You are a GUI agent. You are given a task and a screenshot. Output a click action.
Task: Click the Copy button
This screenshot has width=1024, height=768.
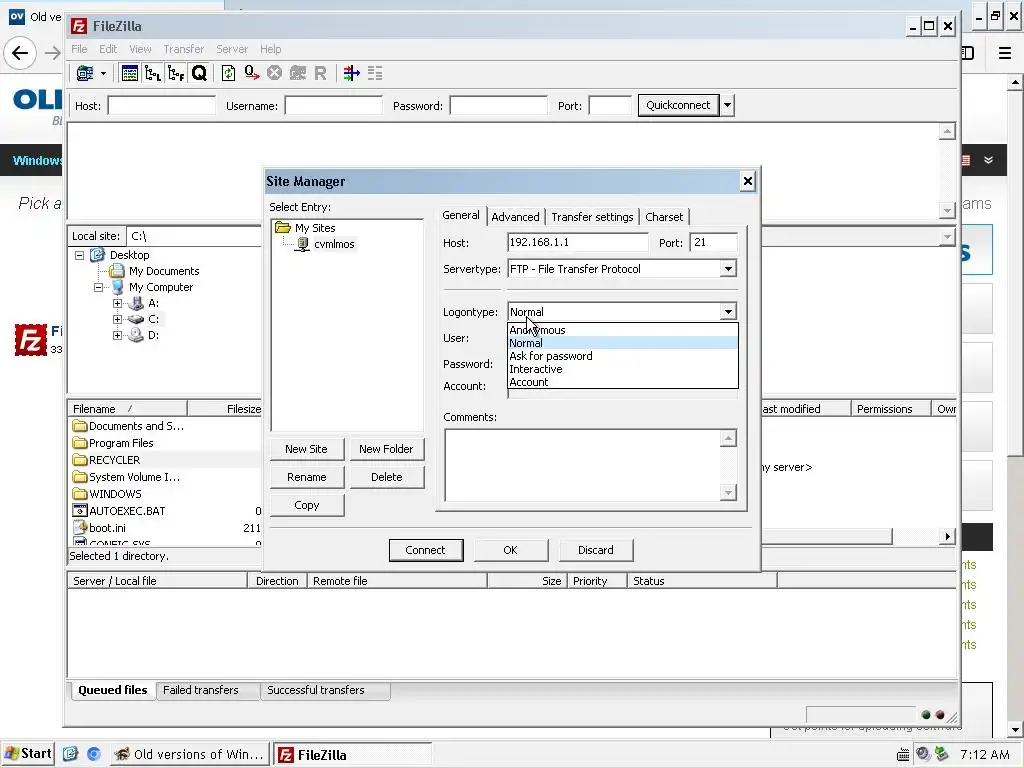point(306,505)
